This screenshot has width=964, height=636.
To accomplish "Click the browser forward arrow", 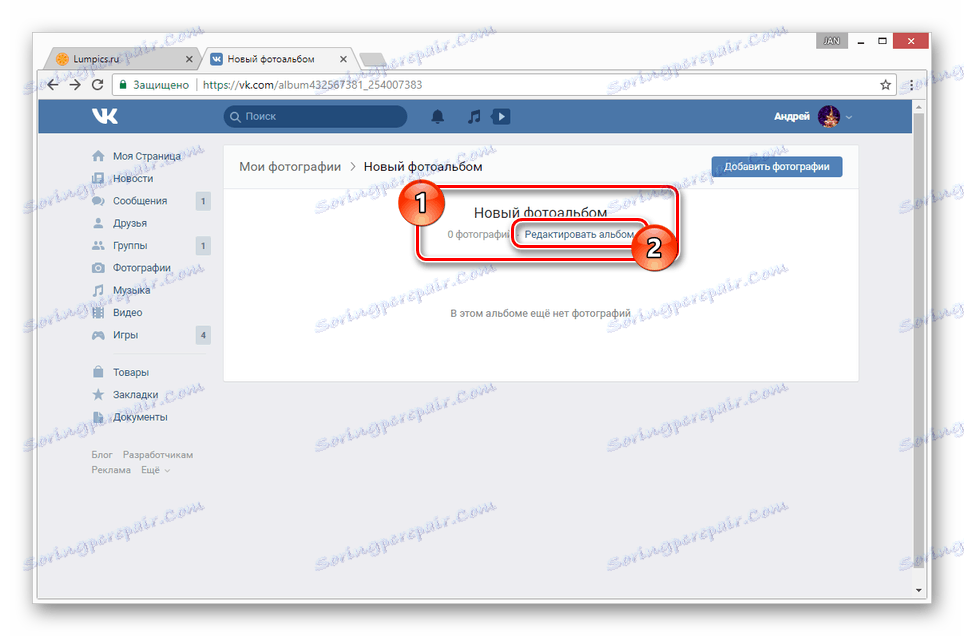I will tap(75, 84).
